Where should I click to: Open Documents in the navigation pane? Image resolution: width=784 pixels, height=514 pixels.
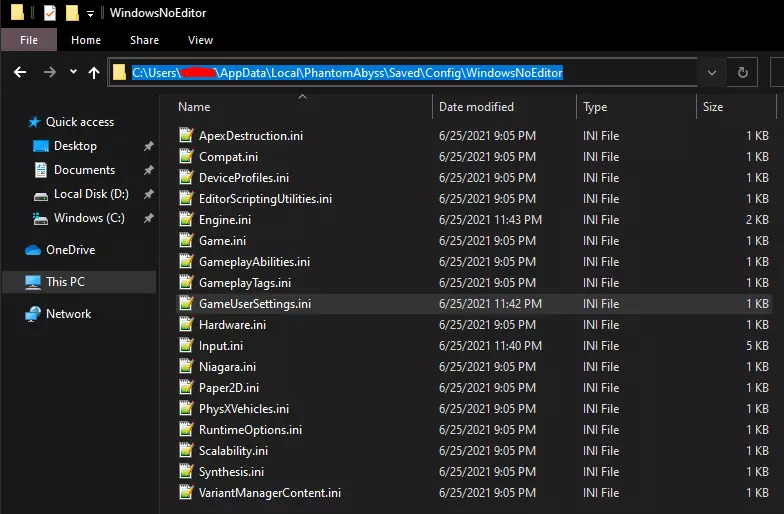[84, 170]
